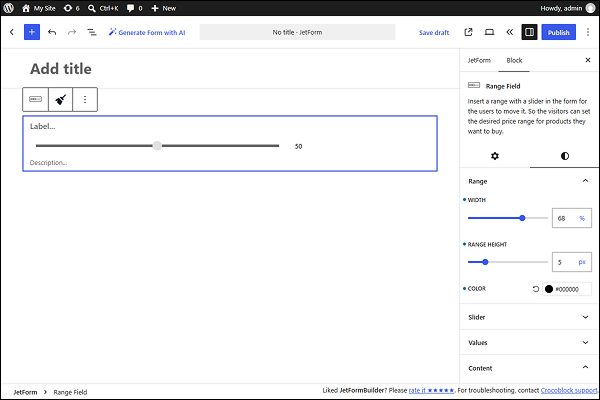
Task: Open the black #000000 color swatch
Action: 549,289
